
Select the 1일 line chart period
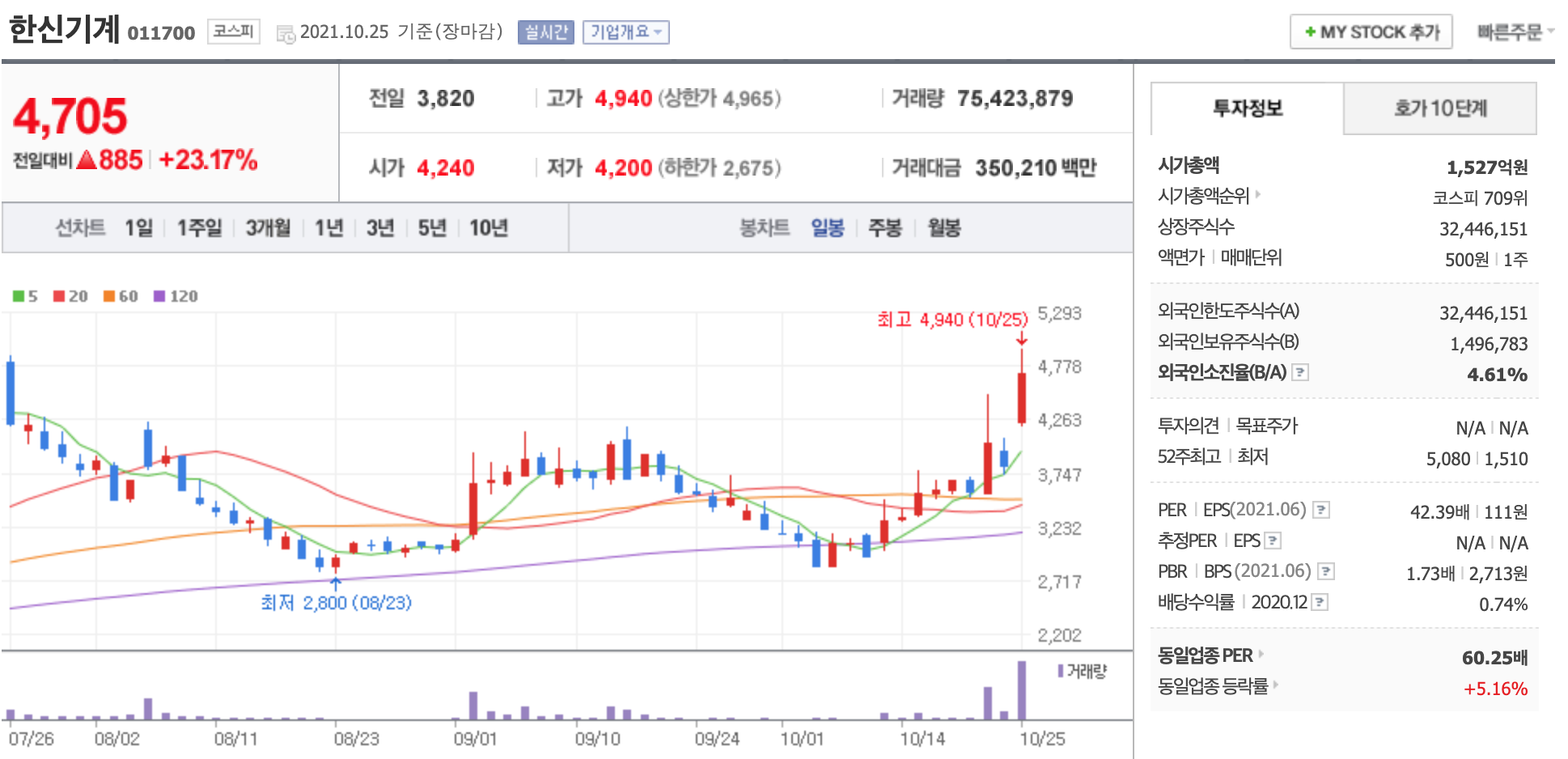click(138, 228)
